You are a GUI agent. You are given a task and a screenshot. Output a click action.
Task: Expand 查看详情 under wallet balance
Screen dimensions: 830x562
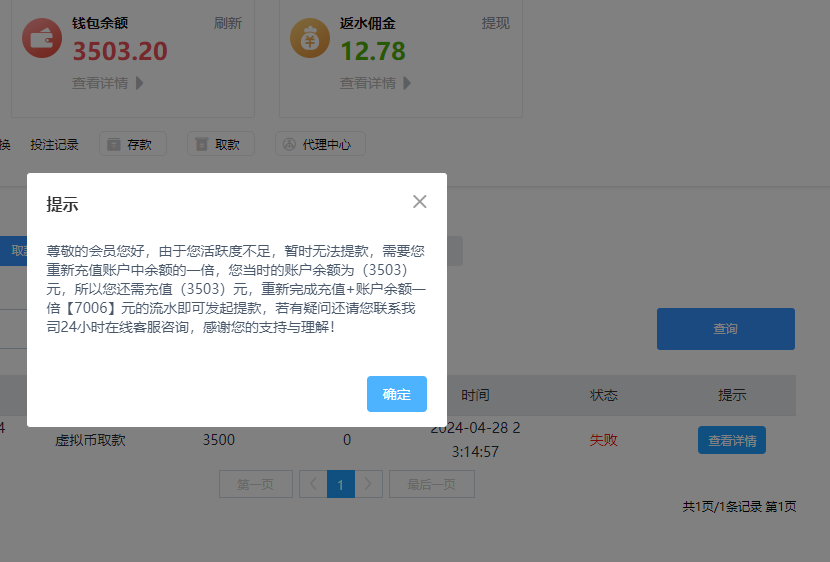click(108, 83)
